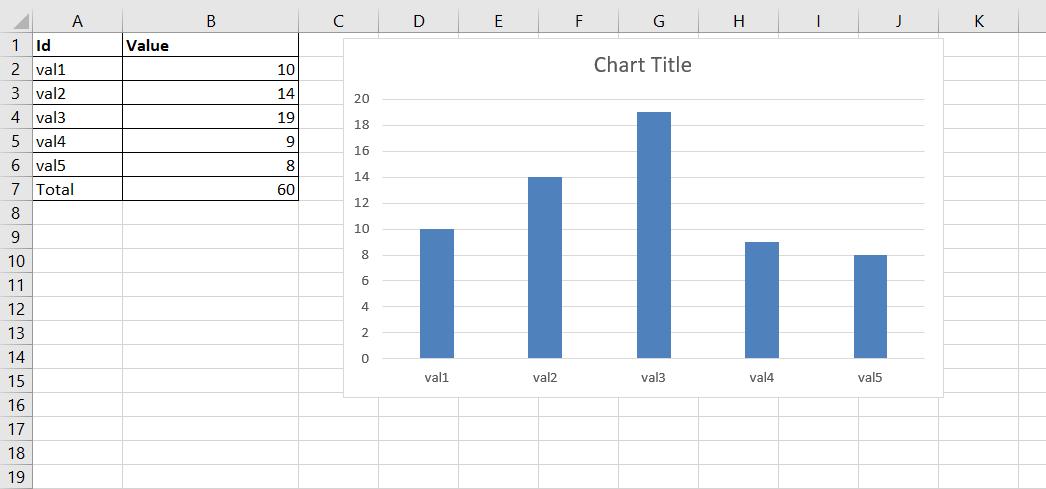Image resolution: width=1046 pixels, height=489 pixels.
Task: Click the Id header cell
Action: pos(77,45)
